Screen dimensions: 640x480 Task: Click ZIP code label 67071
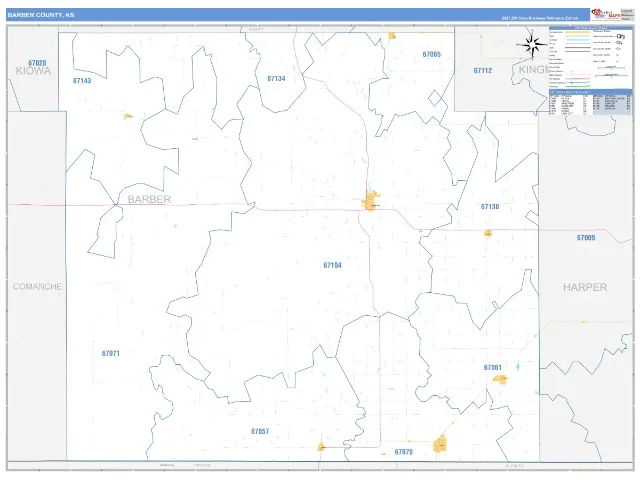pos(111,353)
